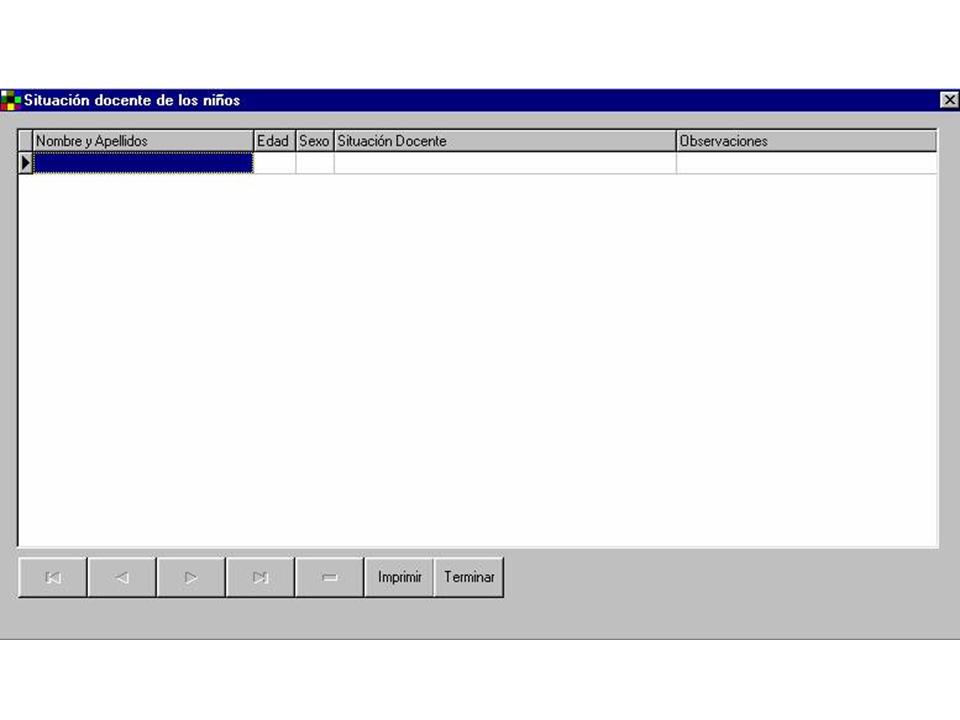Select the Sexo column header
Screen dimensions: 960x720
pos(314,141)
